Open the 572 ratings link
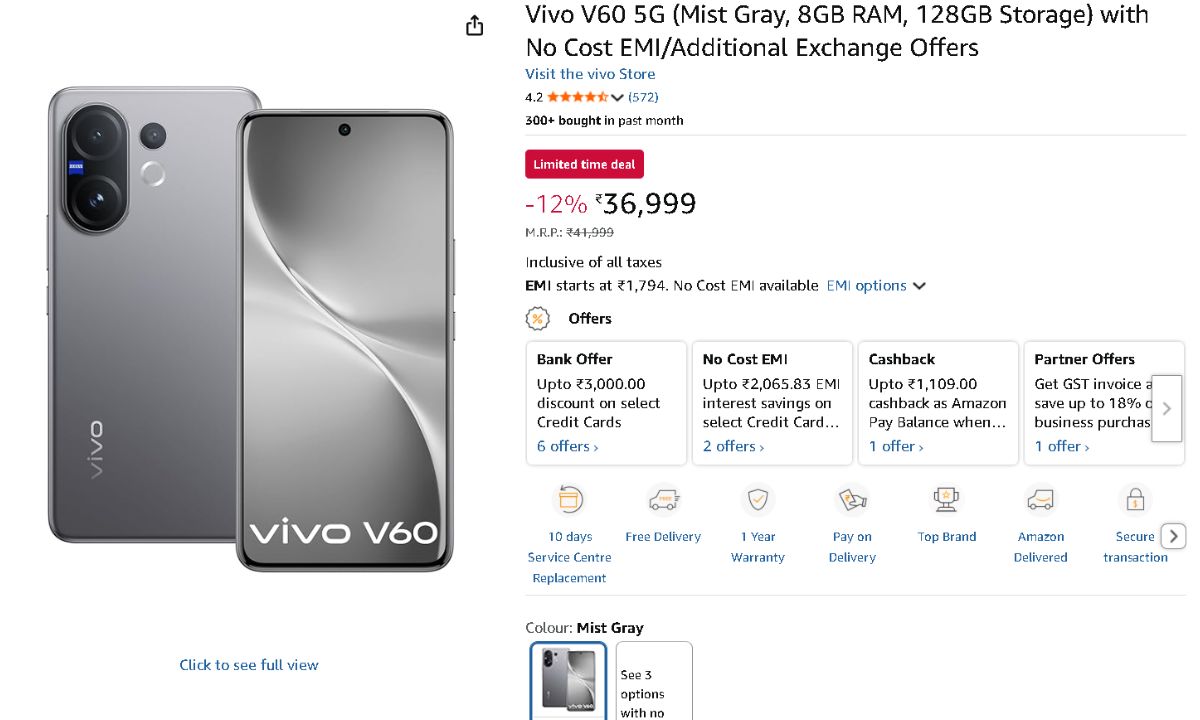The height and width of the screenshot is (720, 1200). pyautogui.click(x=643, y=97)
